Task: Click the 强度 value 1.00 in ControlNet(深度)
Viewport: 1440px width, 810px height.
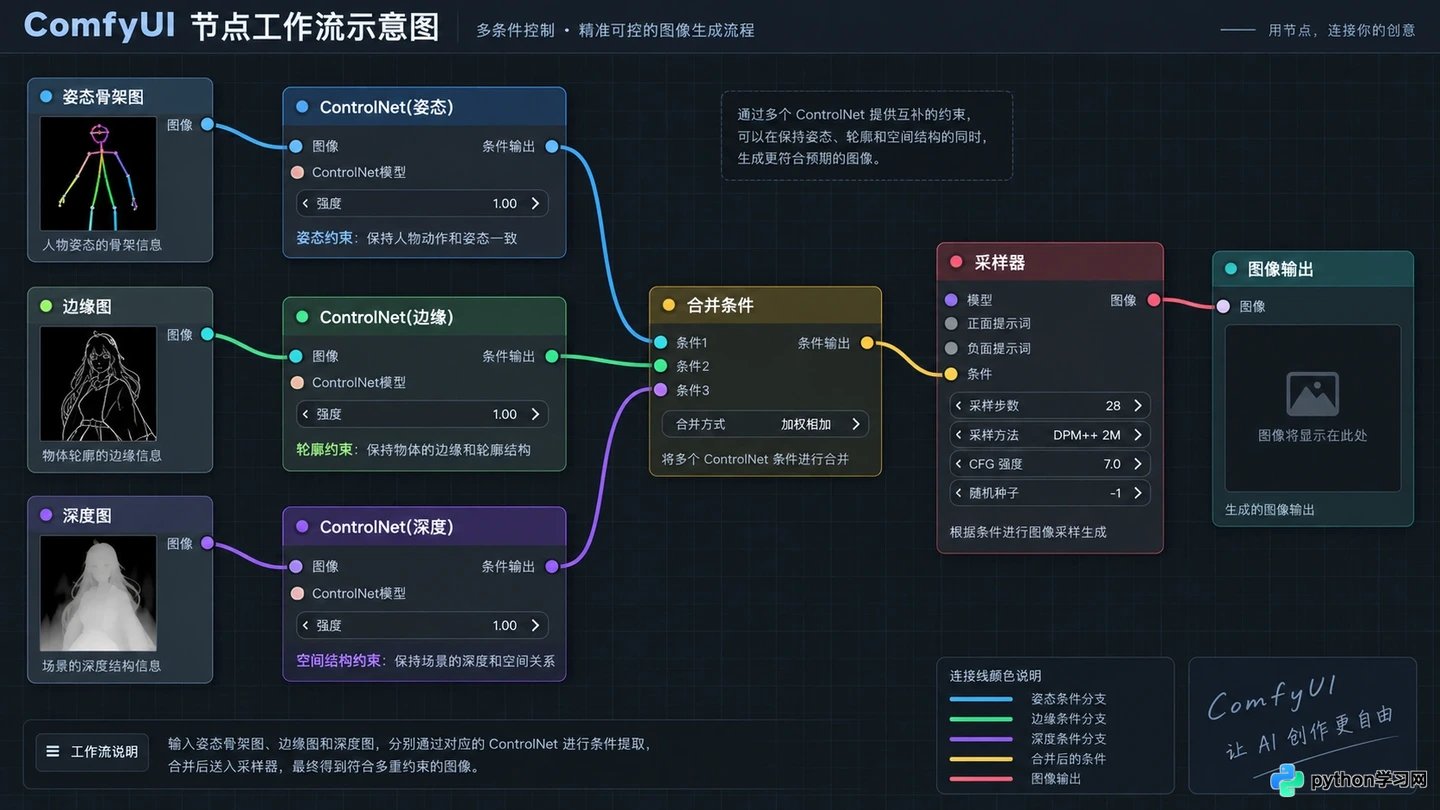Action: (505, 625)
